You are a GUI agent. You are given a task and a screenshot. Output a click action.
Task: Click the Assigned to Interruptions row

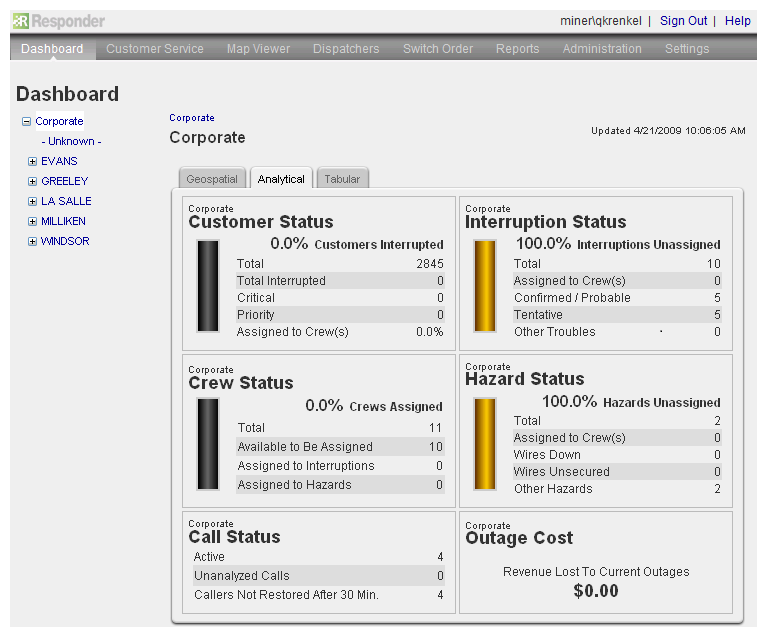point(340,466)
